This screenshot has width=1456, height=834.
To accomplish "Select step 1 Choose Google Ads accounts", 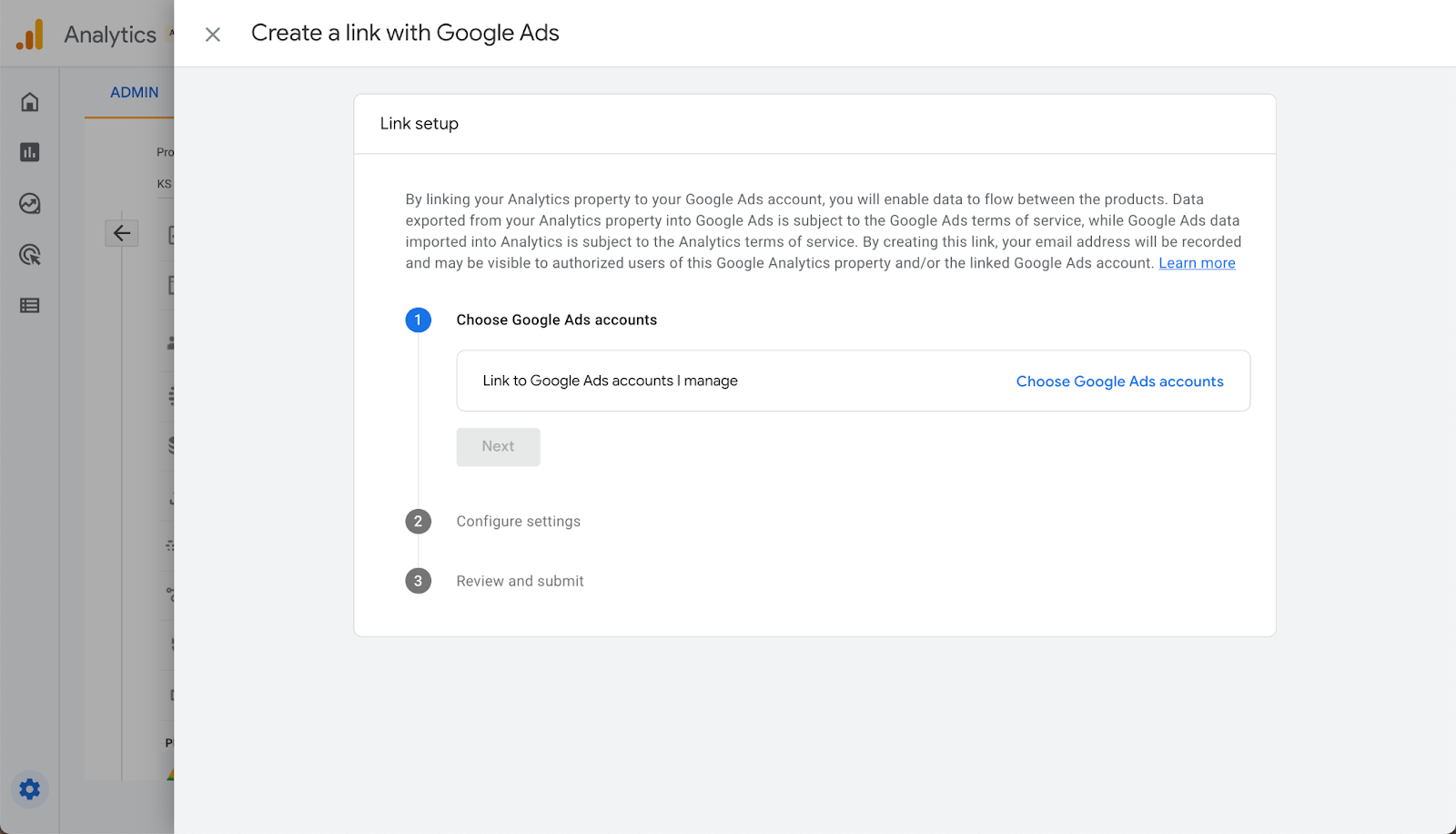I will pyautogui.click(x=557, y=320).
